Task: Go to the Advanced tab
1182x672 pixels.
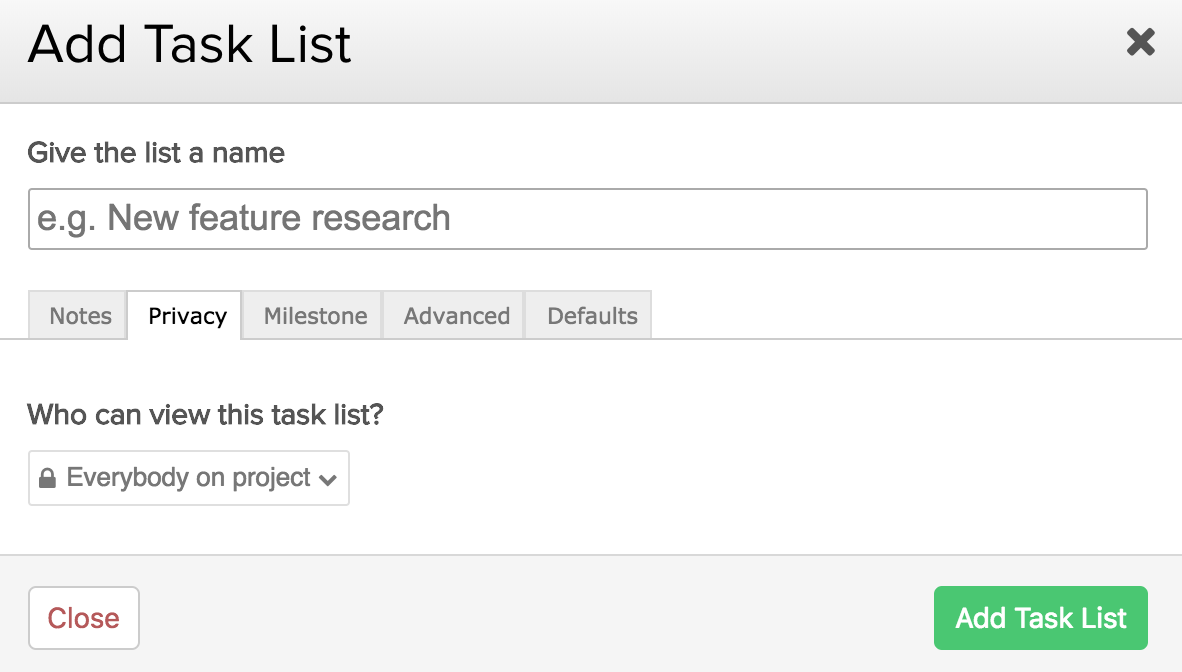Action: pos(456,316)
